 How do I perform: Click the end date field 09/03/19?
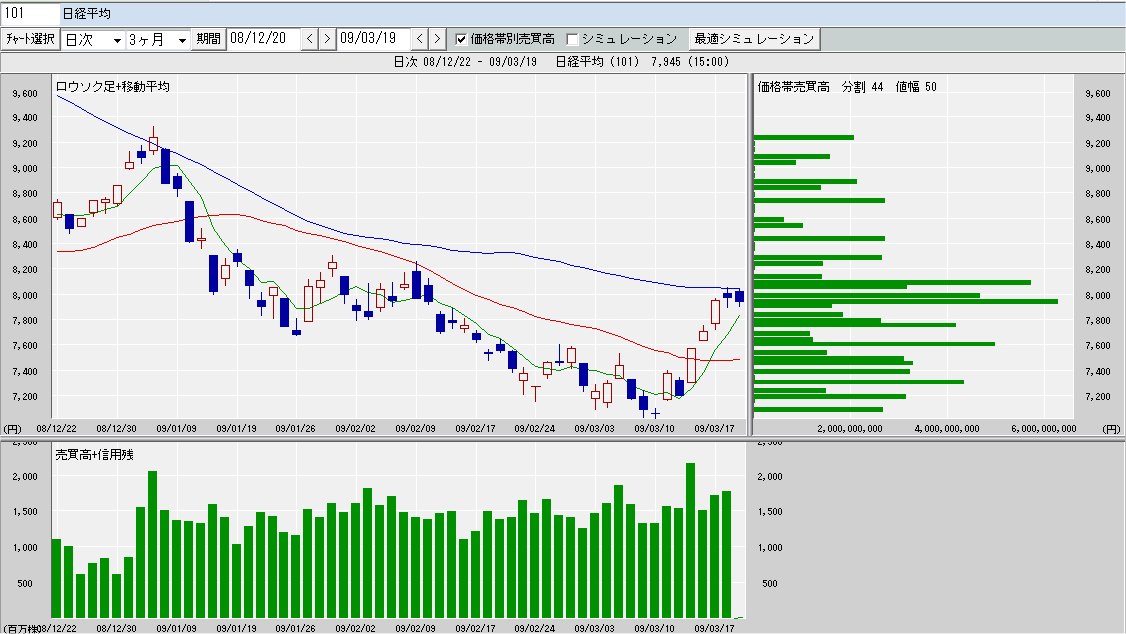tap(373, 39)
